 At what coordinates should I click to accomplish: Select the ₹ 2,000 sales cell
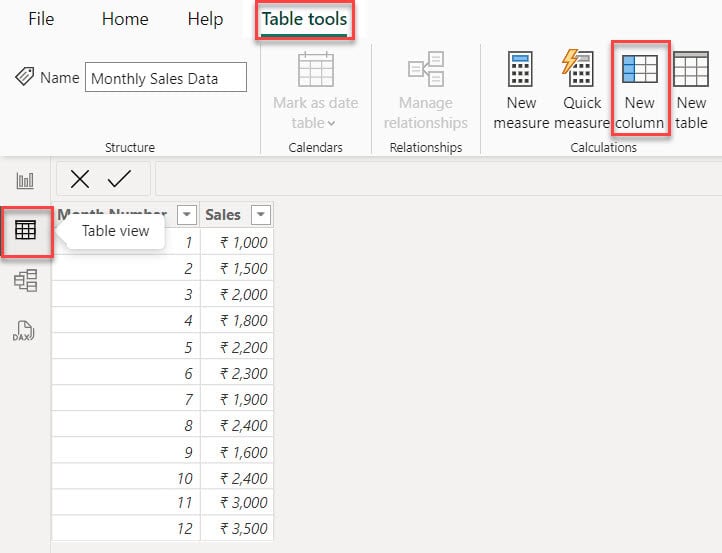coord(237,294)
